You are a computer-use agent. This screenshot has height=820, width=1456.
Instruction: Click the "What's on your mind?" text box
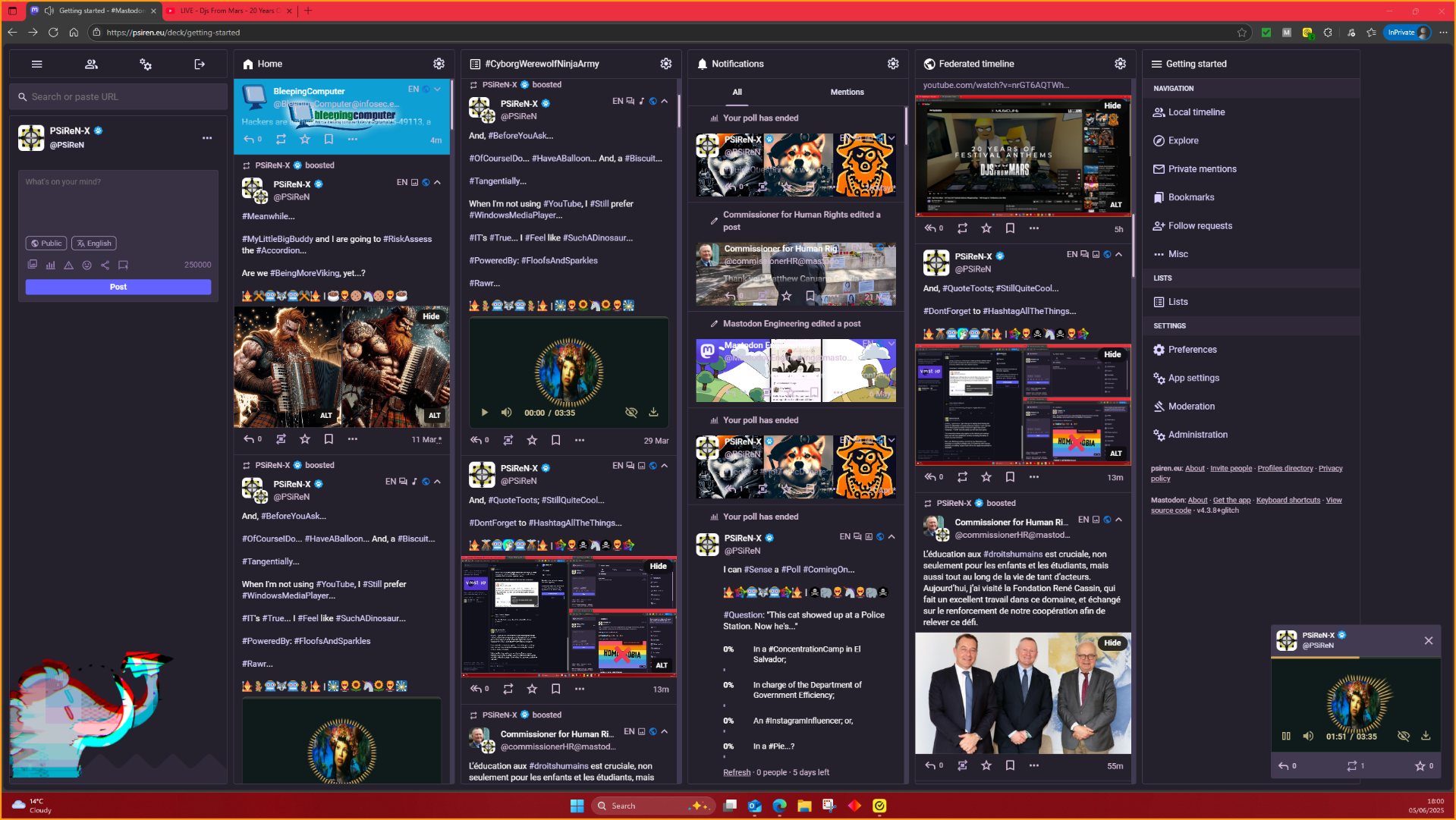[x=118, y=201]
